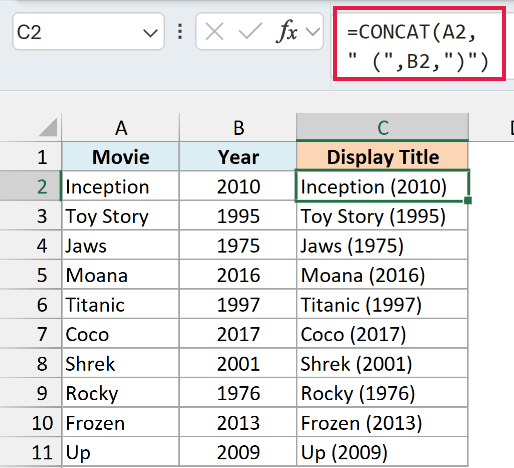
Task: Open the Name Box dropdown arrow
Action: coord(150,33)
